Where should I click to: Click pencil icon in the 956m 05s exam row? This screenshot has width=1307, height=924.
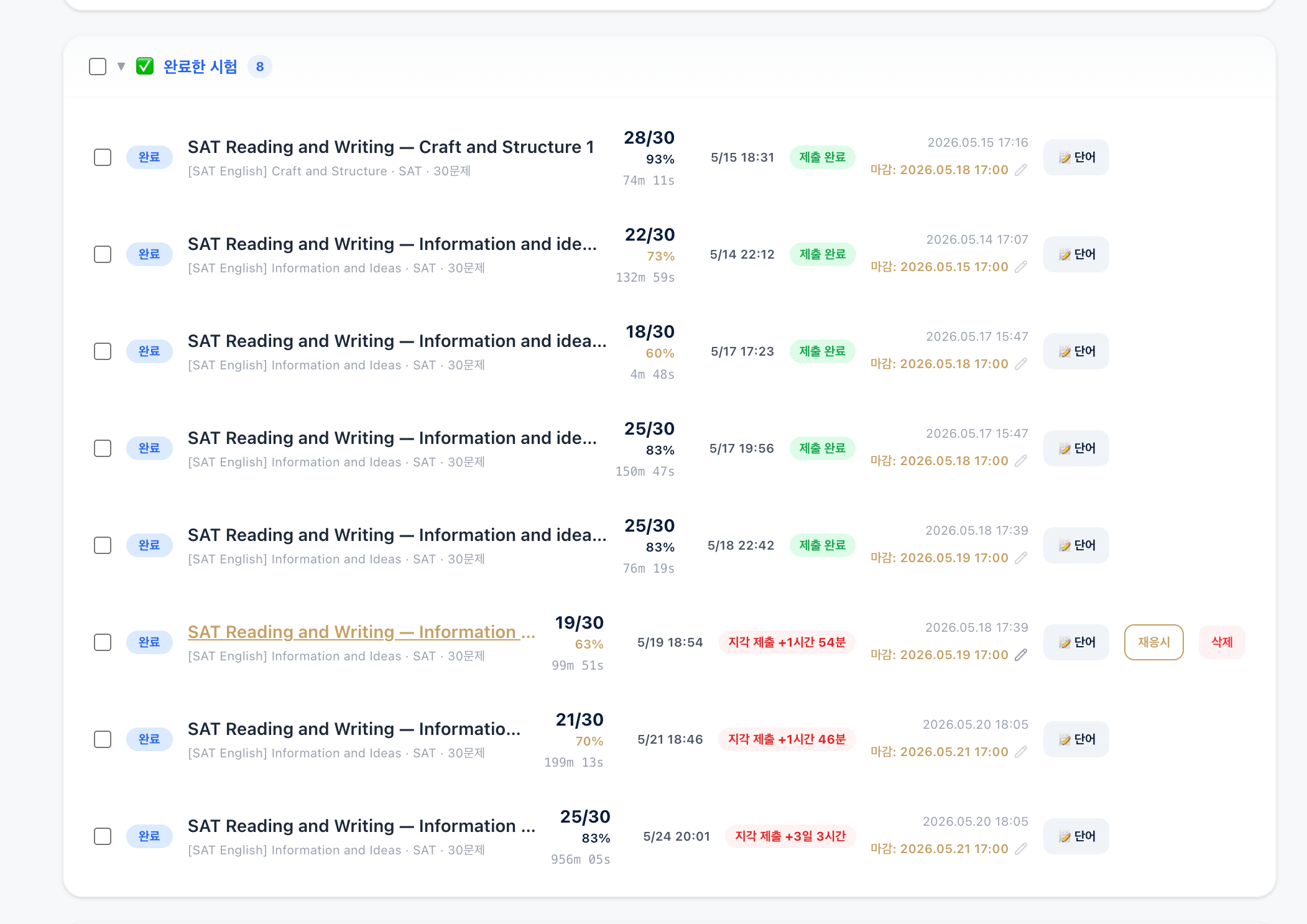click(x=1021, y=849)
